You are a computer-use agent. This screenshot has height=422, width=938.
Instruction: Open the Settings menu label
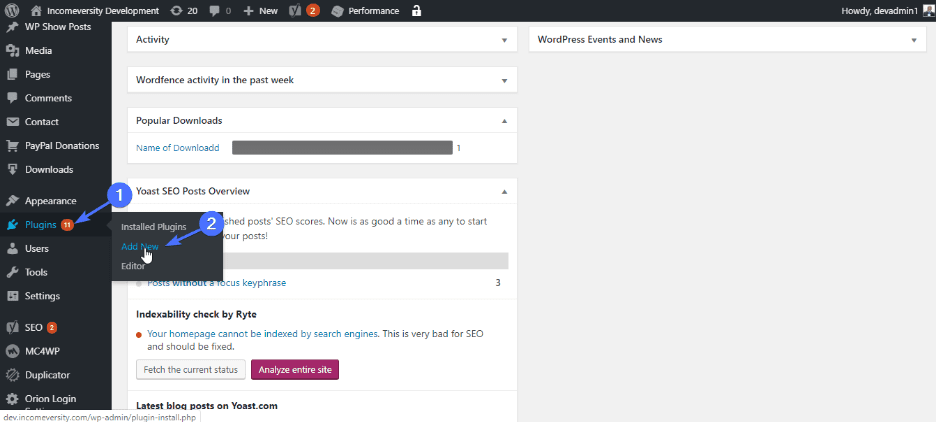point(42,296)
